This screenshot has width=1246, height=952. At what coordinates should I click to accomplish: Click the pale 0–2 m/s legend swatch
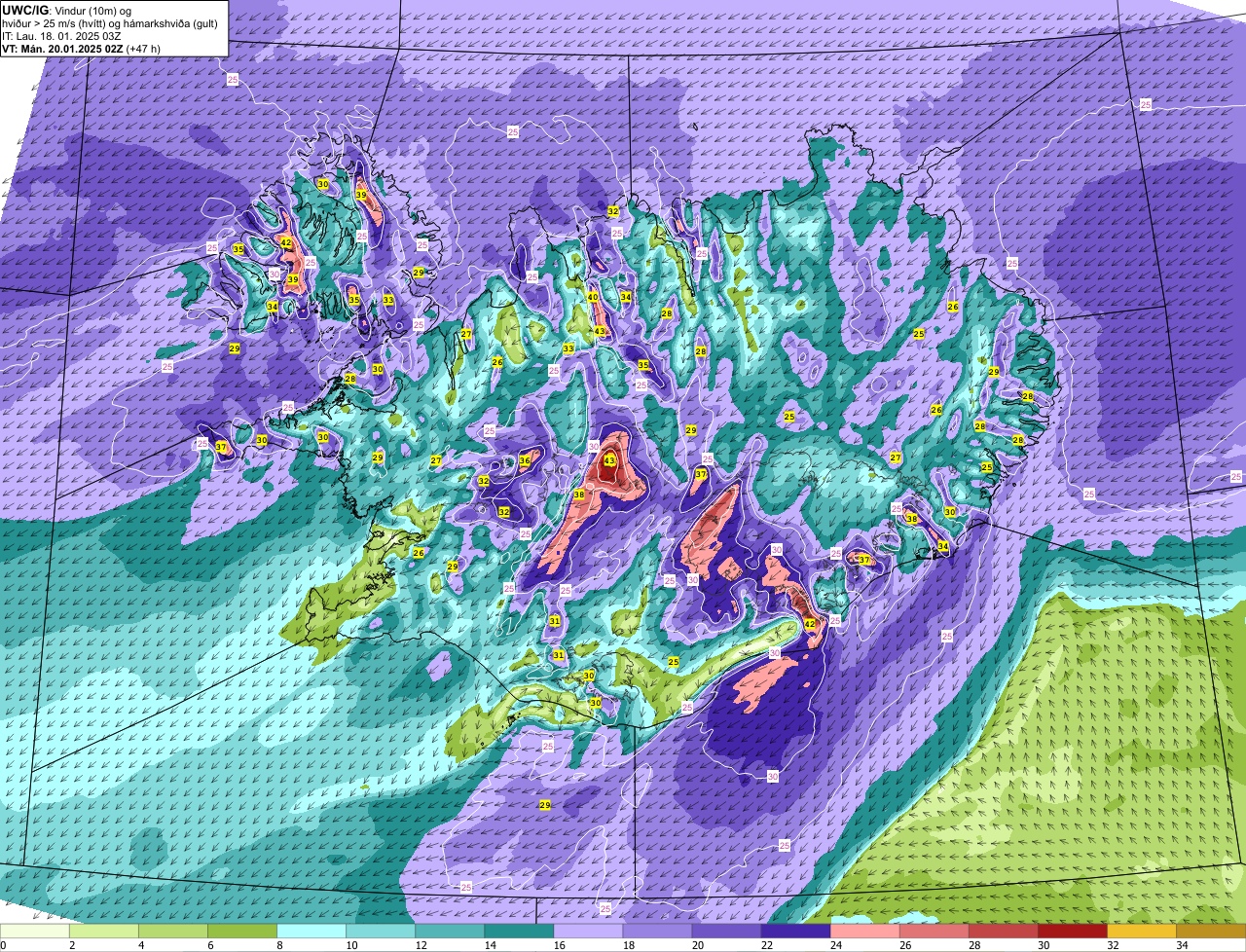point(35,932)
